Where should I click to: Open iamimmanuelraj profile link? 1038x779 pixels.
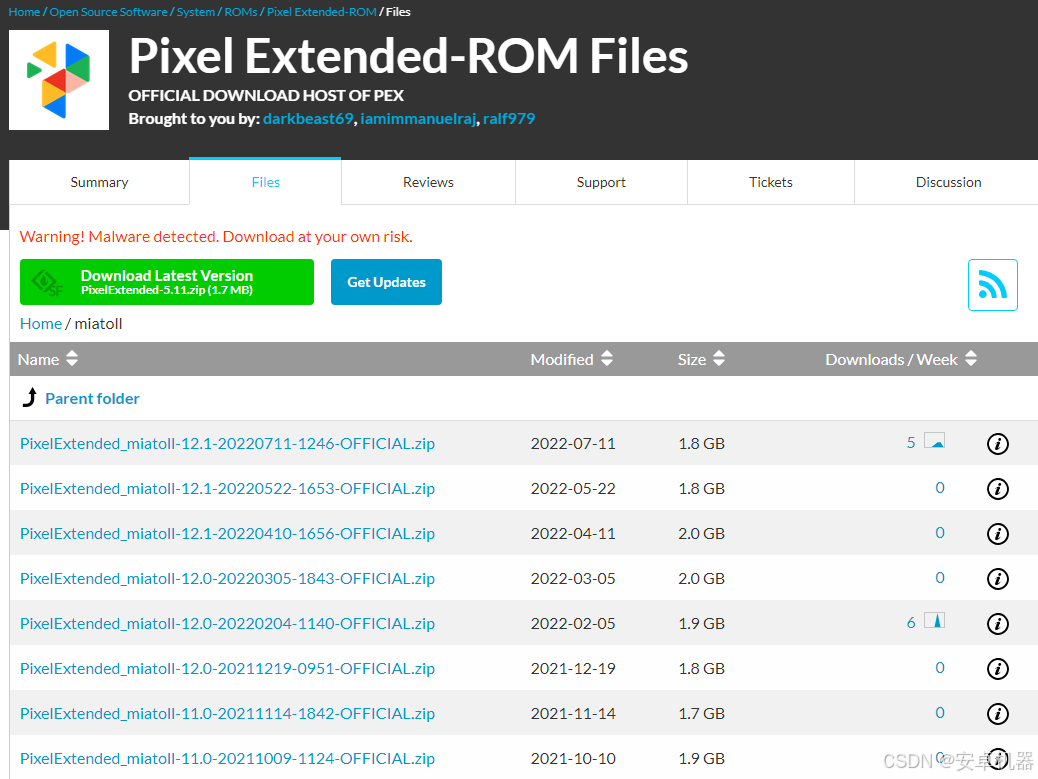click(418, 118)
